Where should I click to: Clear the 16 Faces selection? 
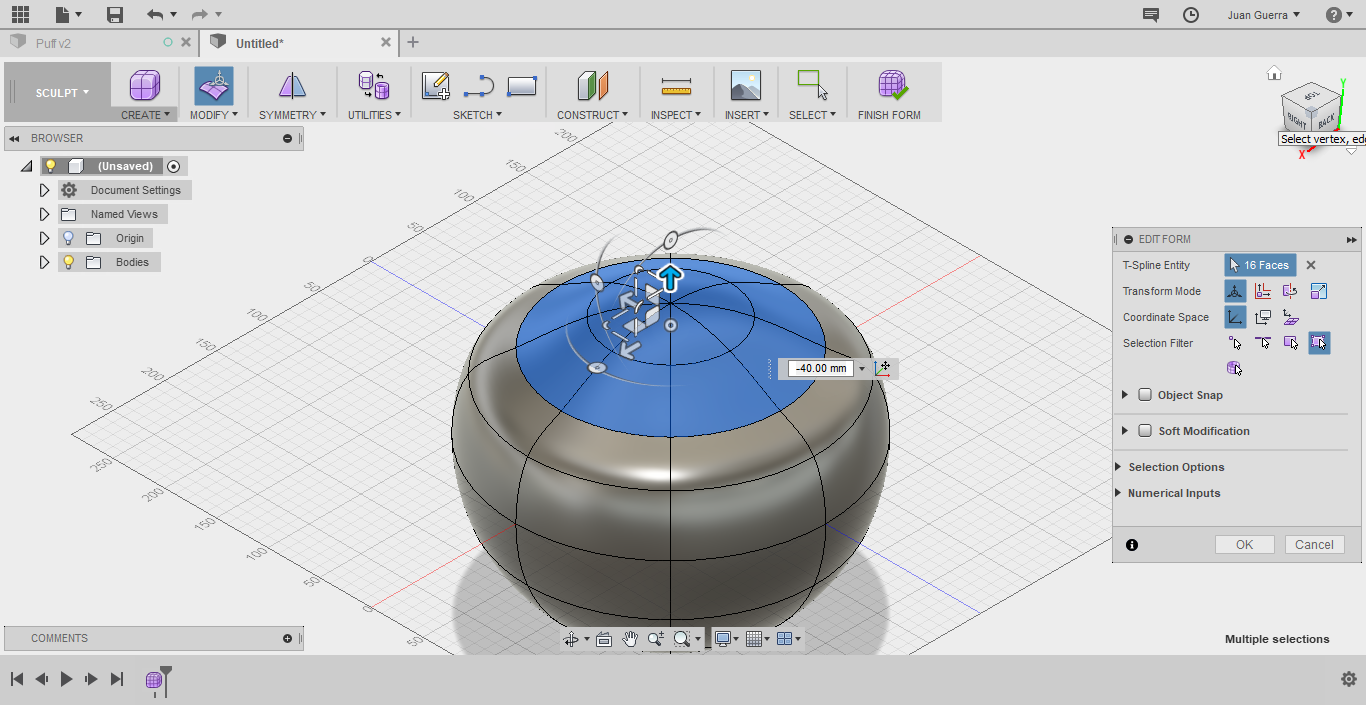click(1311, 265)
